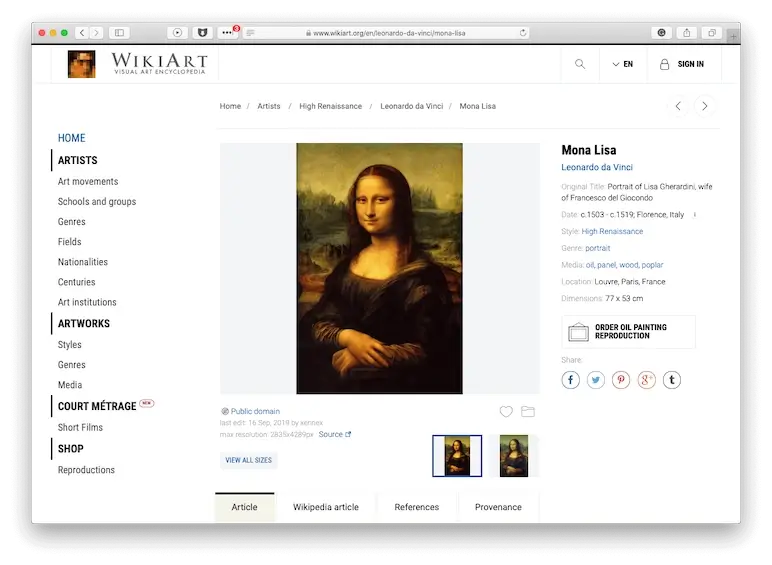Favorite the artwork with heart icon

(x=506, y=411)
